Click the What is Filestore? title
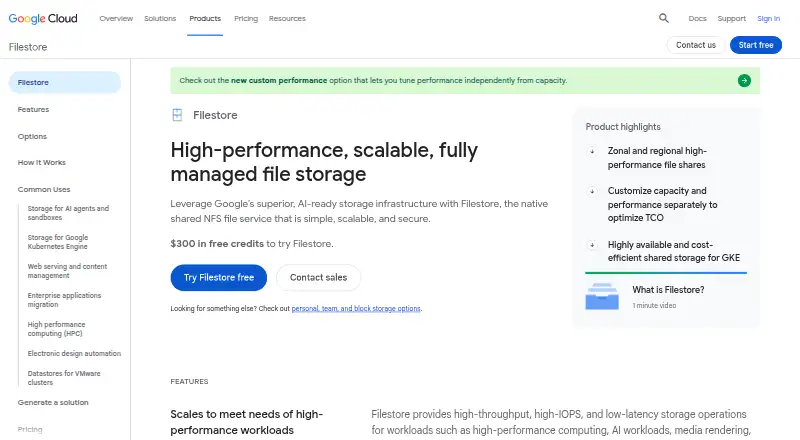This screenshot has width=800, height=440. pos(668,290)
